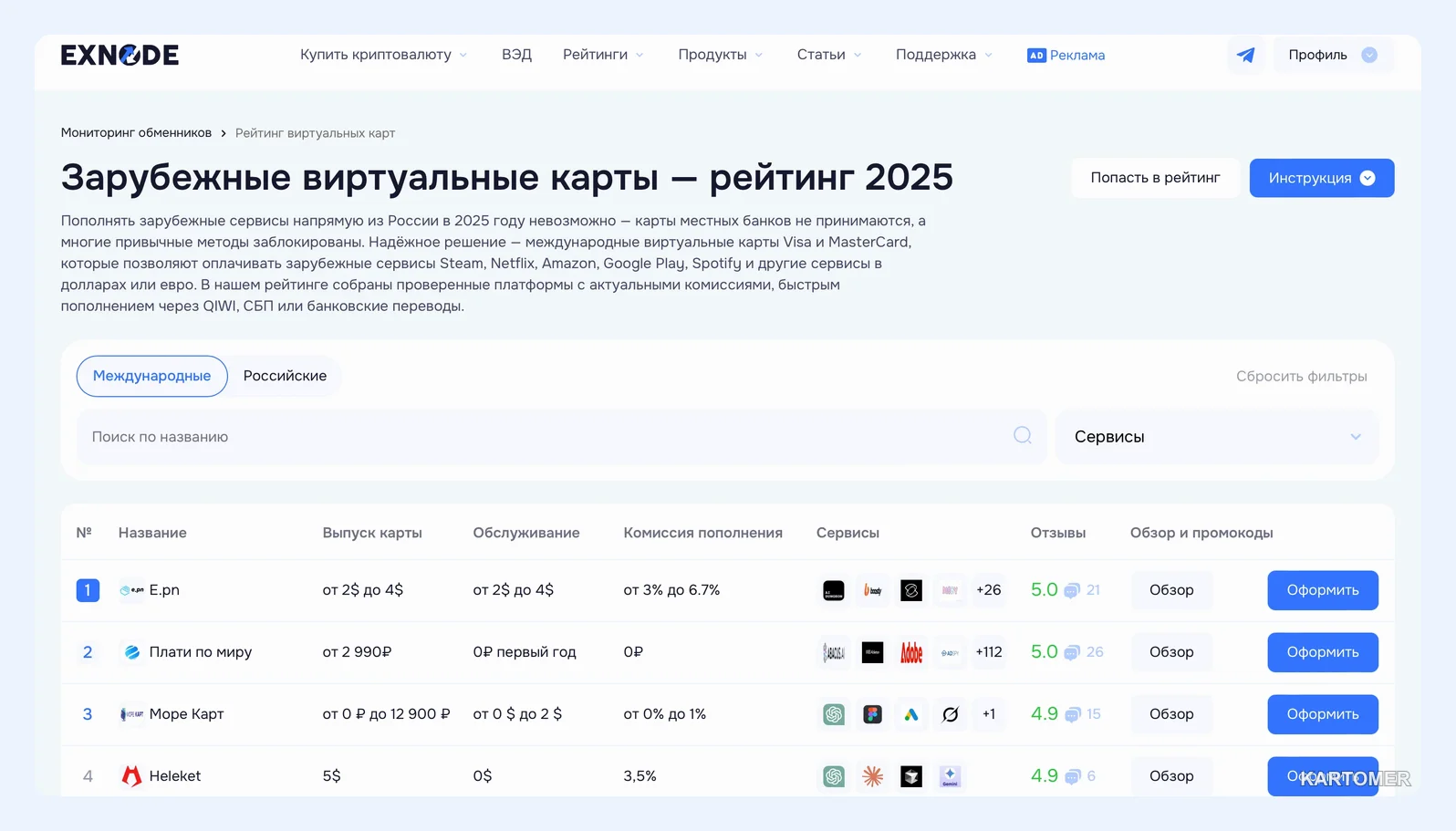Click the ChatGPT icon in Heleket row
1456x831 pixels.
pos(834,776)
